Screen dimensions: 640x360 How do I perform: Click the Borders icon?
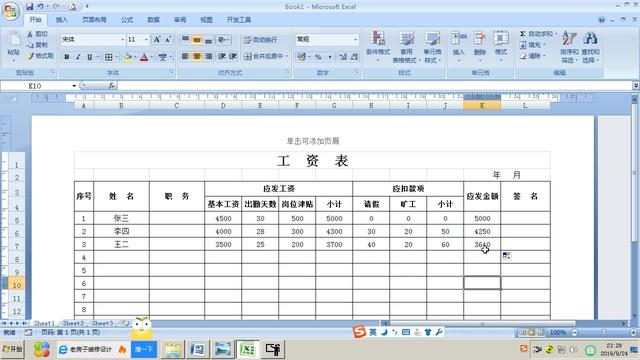(109, 57)
